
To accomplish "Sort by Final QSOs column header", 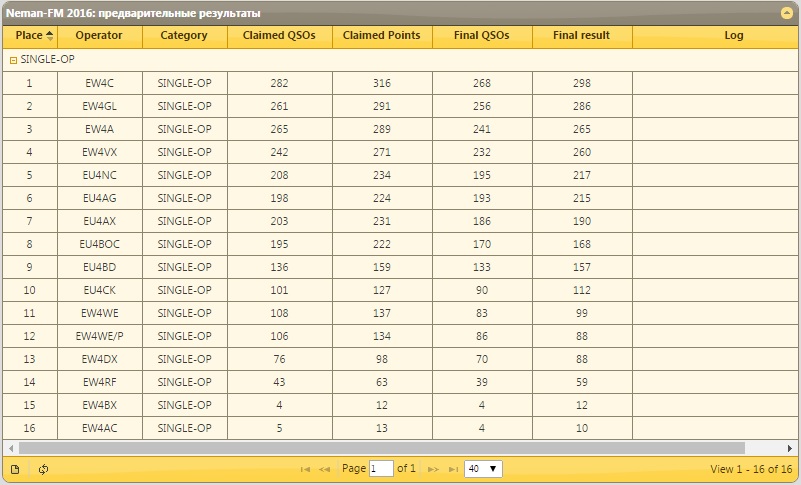I will coord(481,36).
